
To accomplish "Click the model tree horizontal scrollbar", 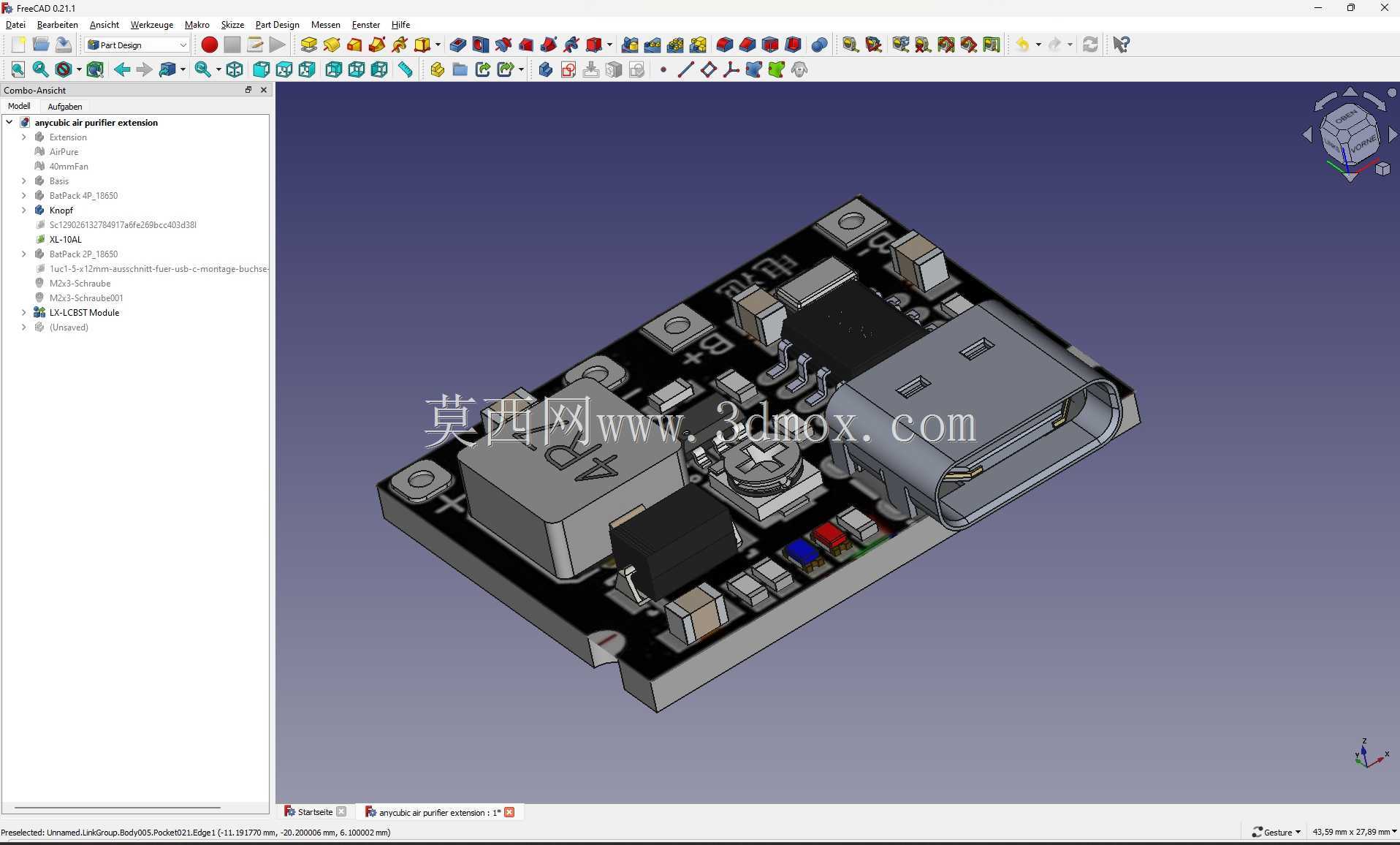I will point(117,808).
